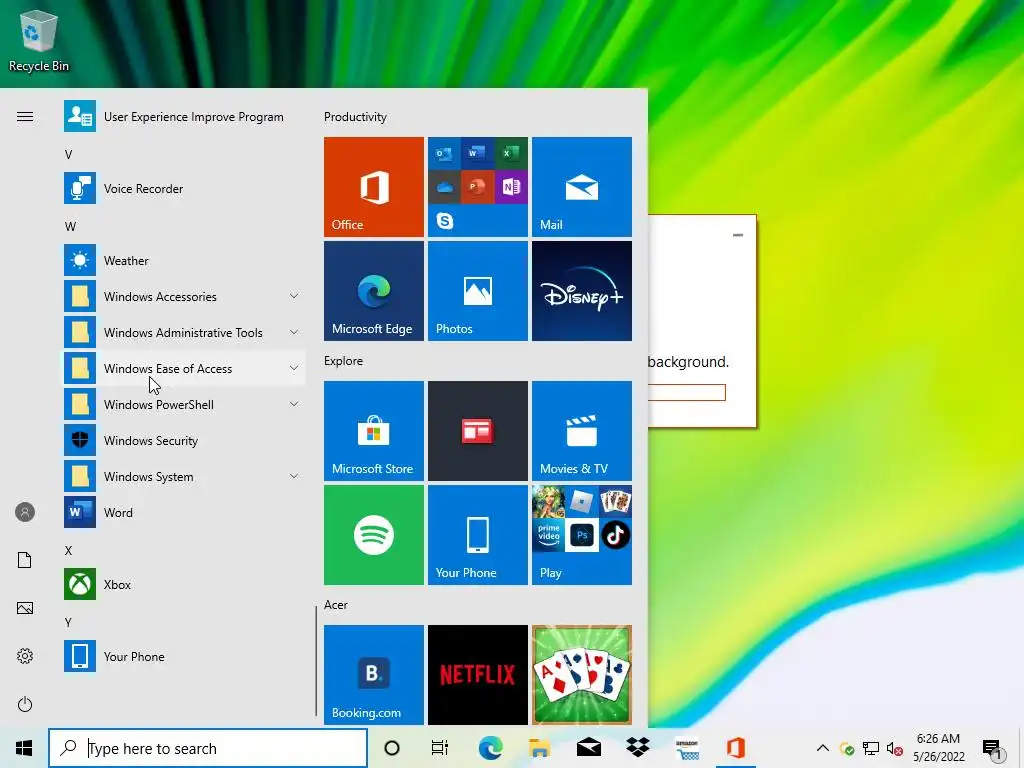Open the Office apps group tile with Skype

tap(477, 187)
